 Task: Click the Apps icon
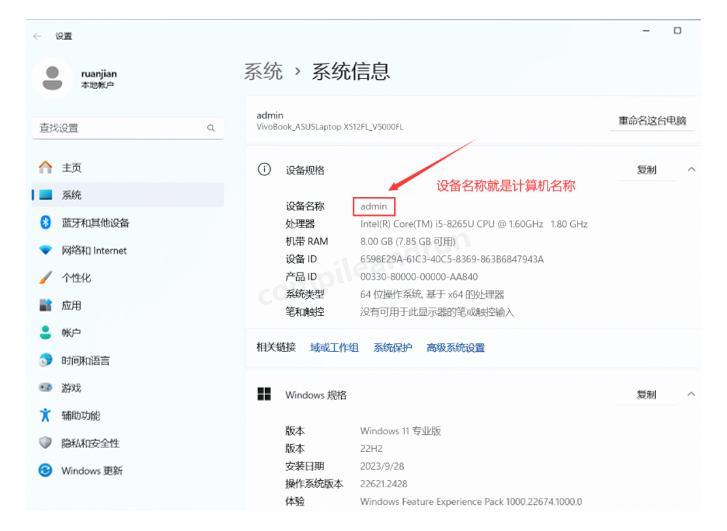(45, 305)
